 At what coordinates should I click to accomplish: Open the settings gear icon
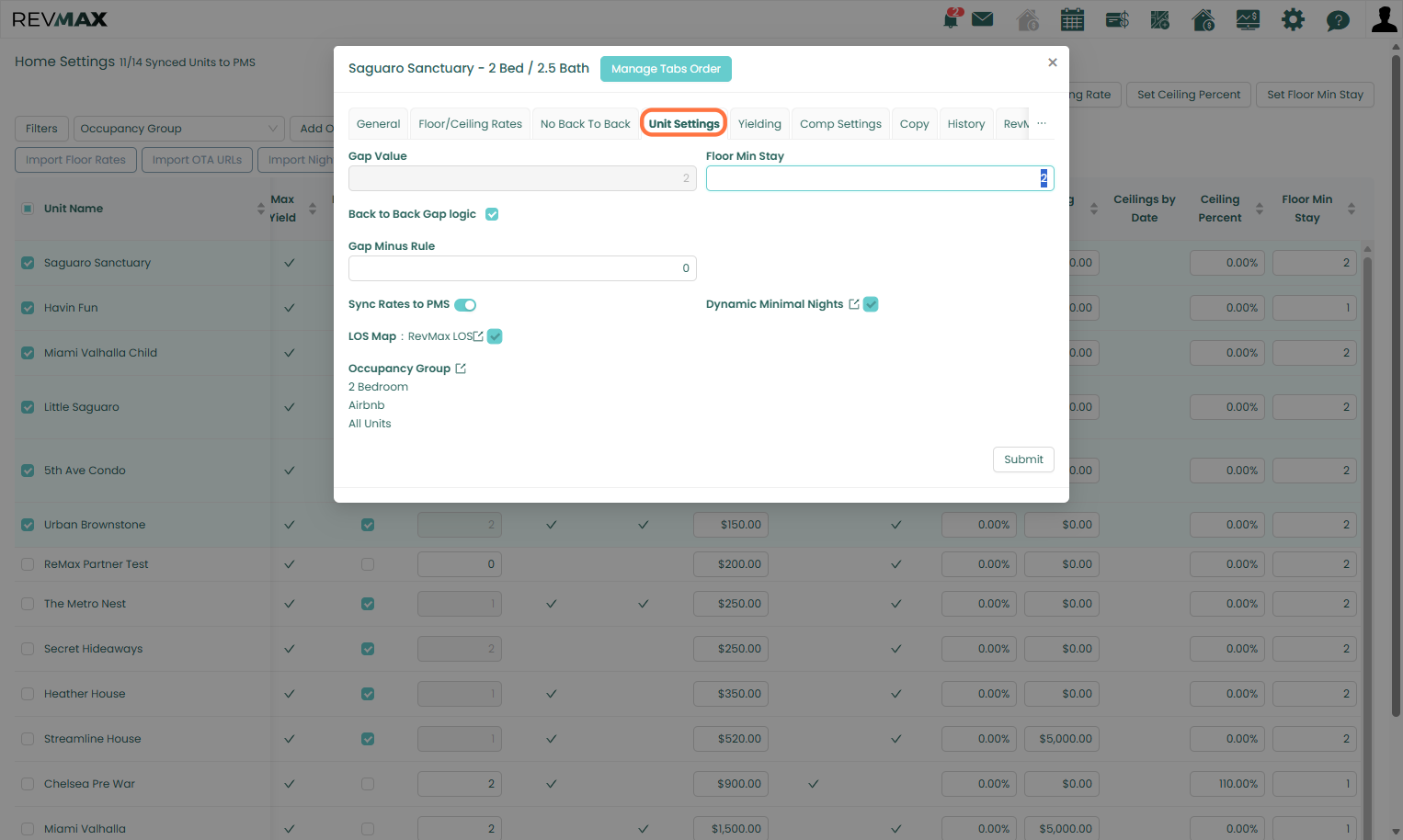(1294, 19)
